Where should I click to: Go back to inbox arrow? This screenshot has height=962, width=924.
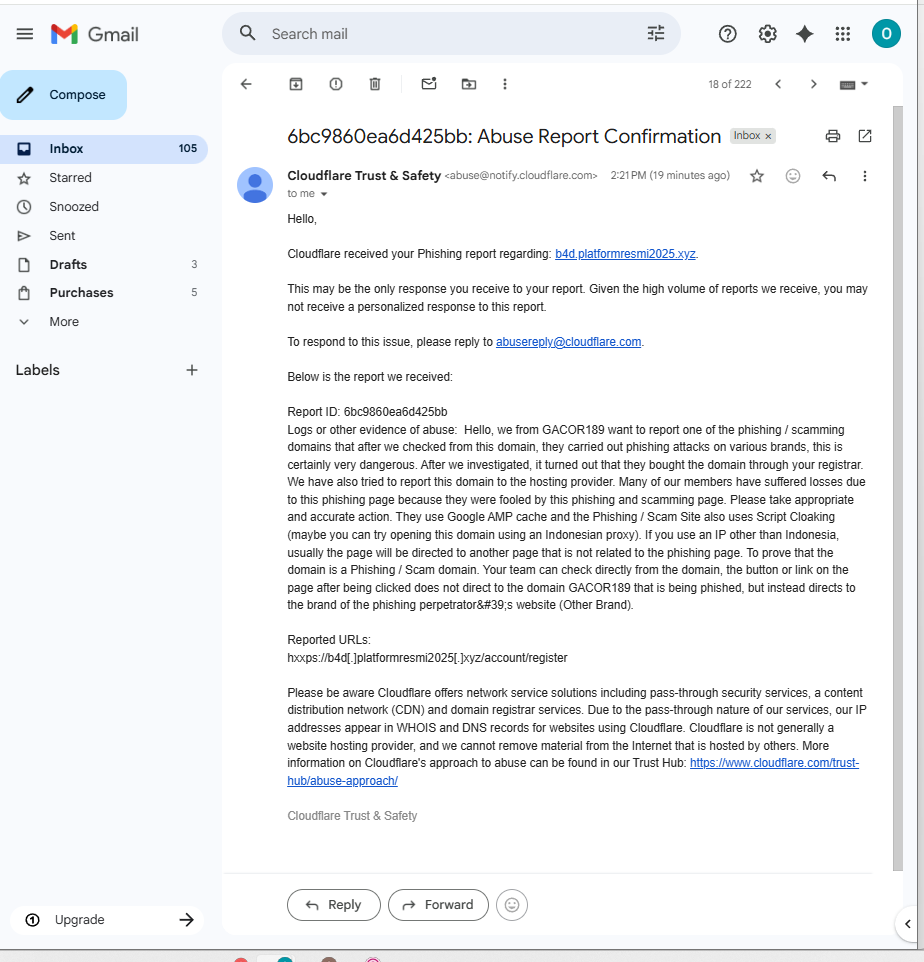point(246,84)
